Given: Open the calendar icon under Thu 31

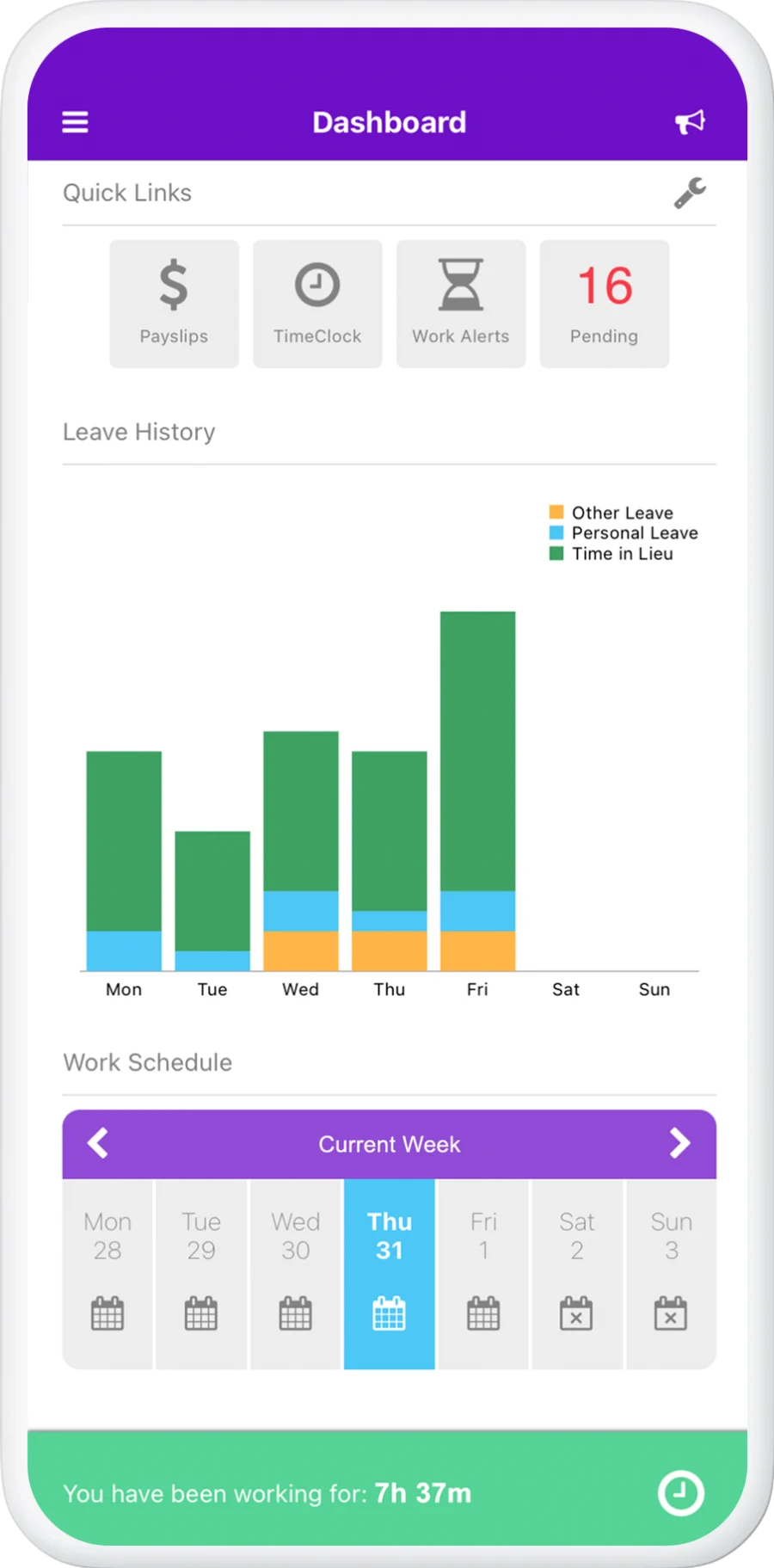Looking at the screenshot, I should tap(389, 1313).
